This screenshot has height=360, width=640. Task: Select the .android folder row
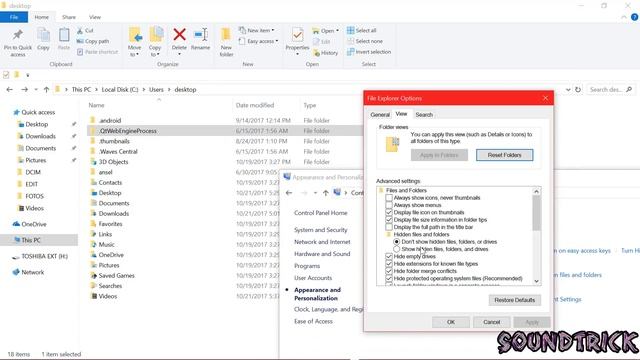tap(224, 120)
